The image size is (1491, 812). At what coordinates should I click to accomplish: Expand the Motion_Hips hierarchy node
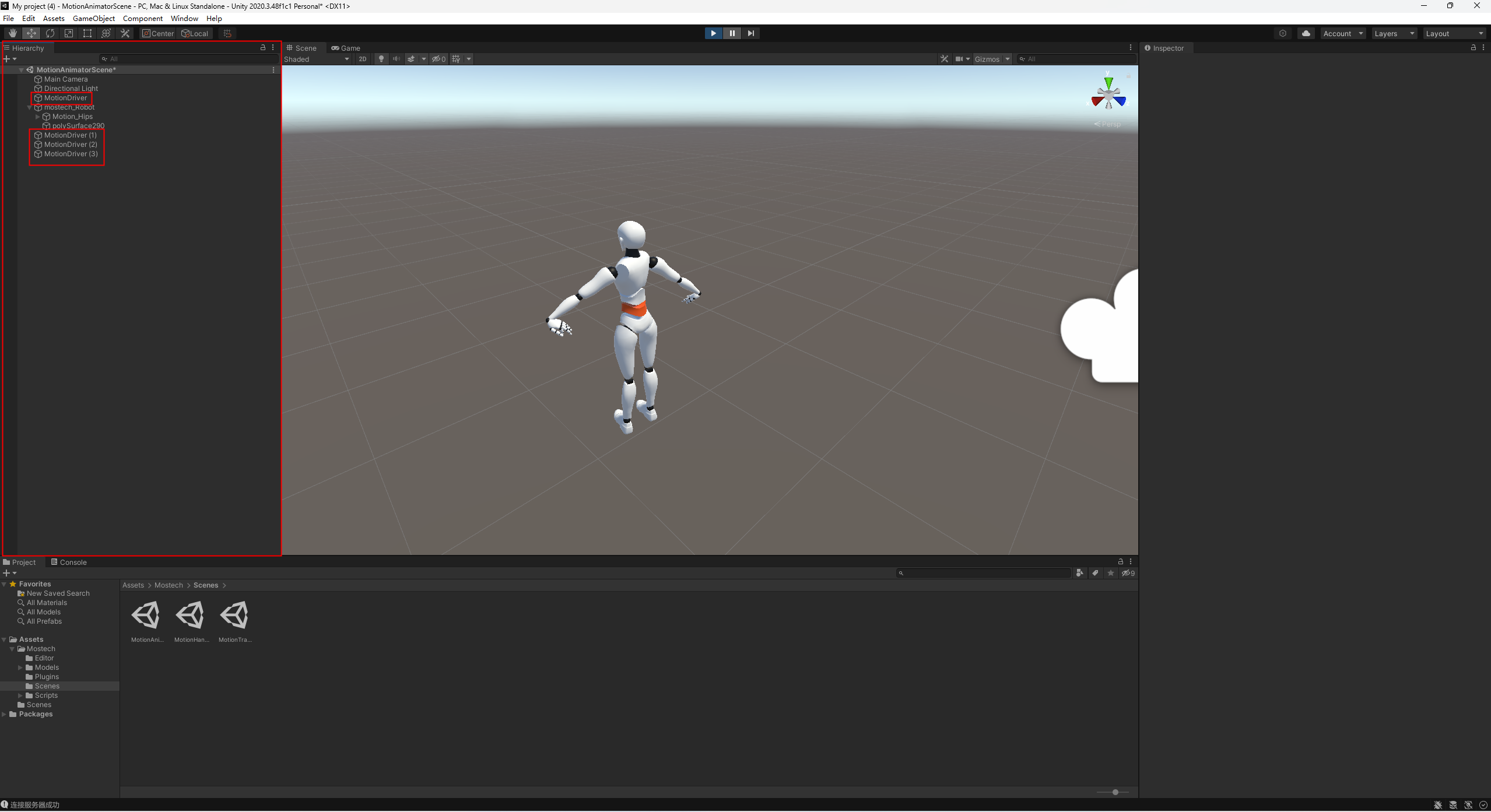click(x=38, y=117)
